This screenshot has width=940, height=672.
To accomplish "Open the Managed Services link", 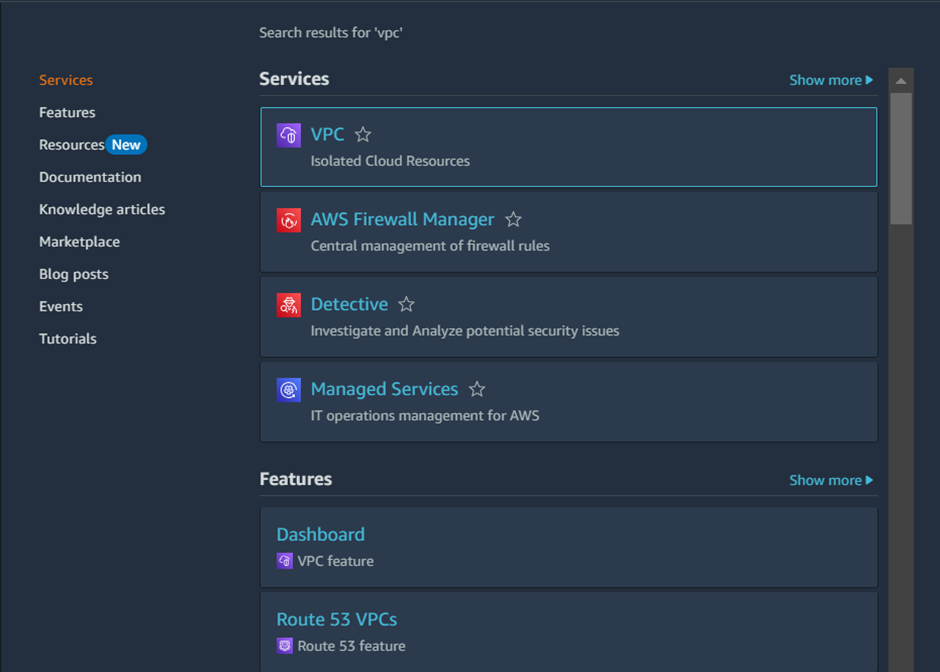I will [x=384, y=389].
